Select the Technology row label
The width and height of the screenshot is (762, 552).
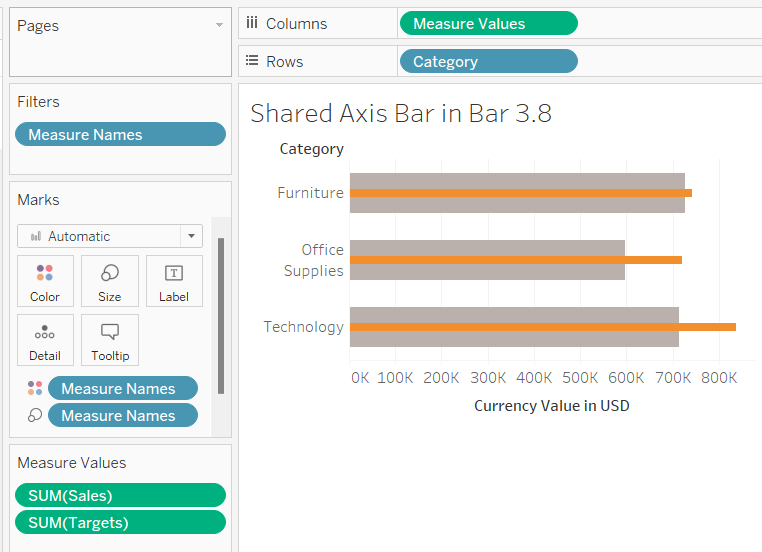point(304,327)
